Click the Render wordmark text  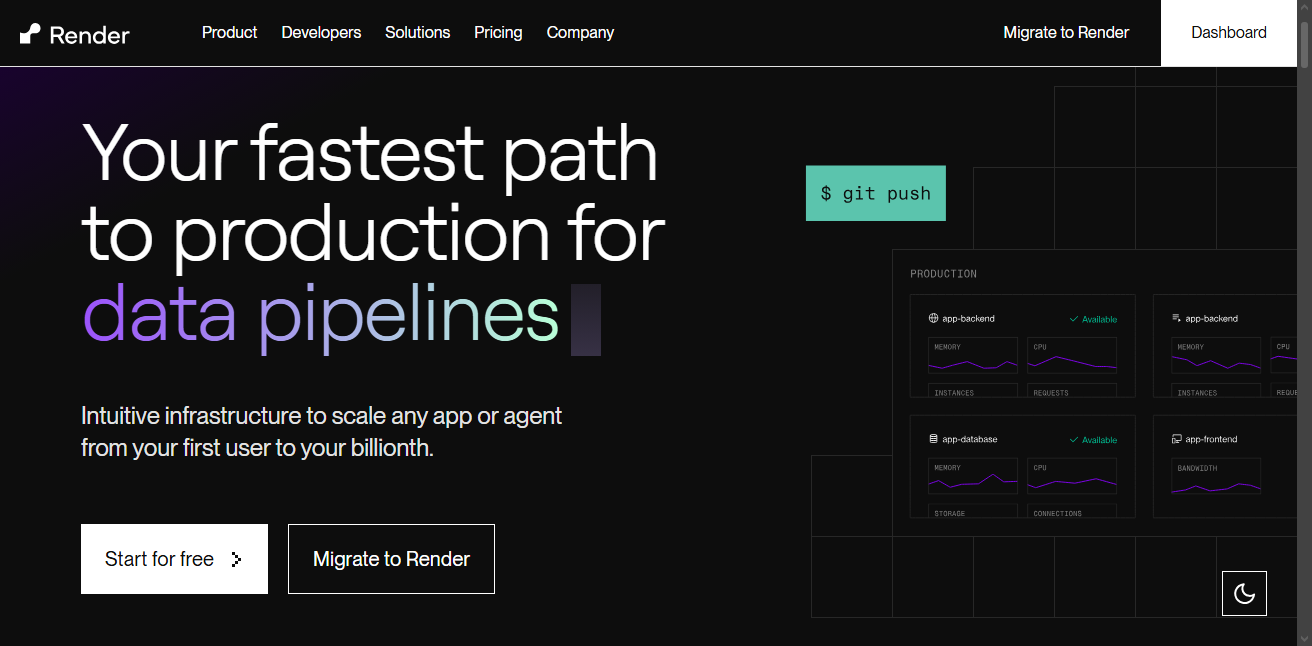click(x=89, y=35)
